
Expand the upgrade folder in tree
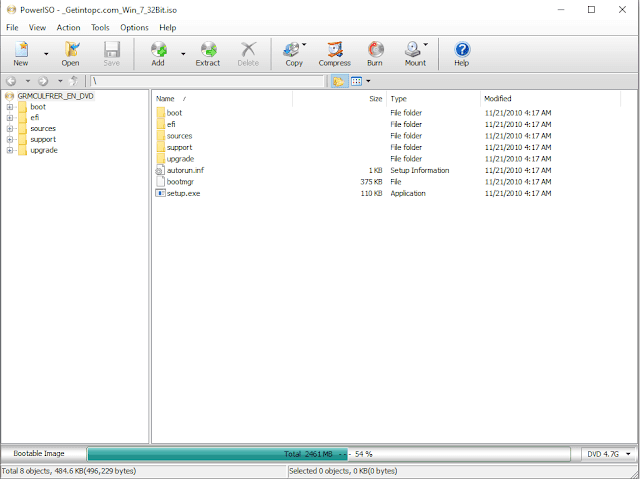point(9,151)
